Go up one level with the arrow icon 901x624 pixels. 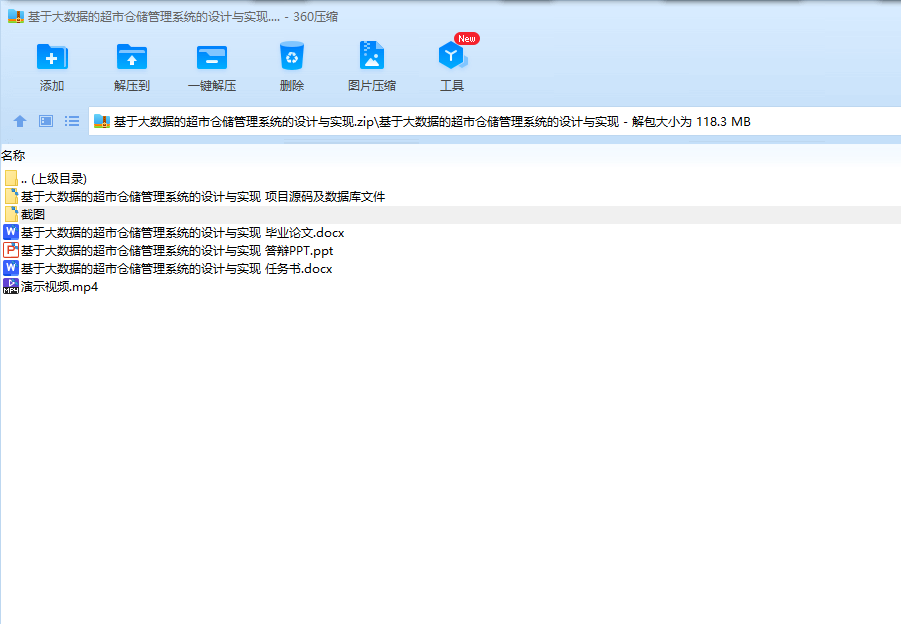point(20,121)
